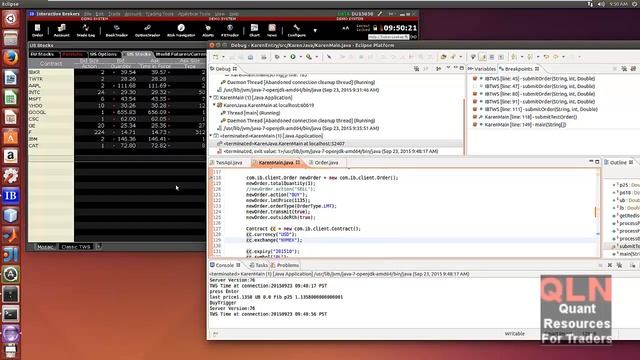Image resolution: width=640 pixels, height=360 pixels.
Task: Toggle the KarenMain line 118 breakpoint checkbox
Action: tap(475, 117)
